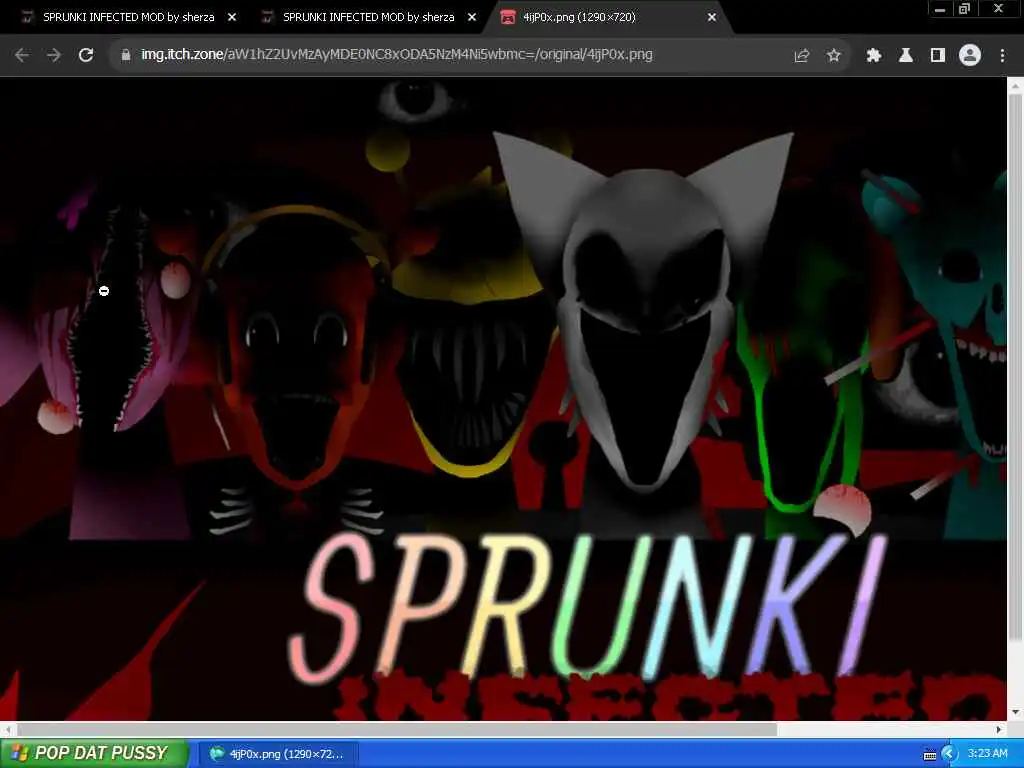The width and height of the screenshot is (1024, 768).
Task: Click horizontal scrollbar right arrow
Action: pos(999,729)
